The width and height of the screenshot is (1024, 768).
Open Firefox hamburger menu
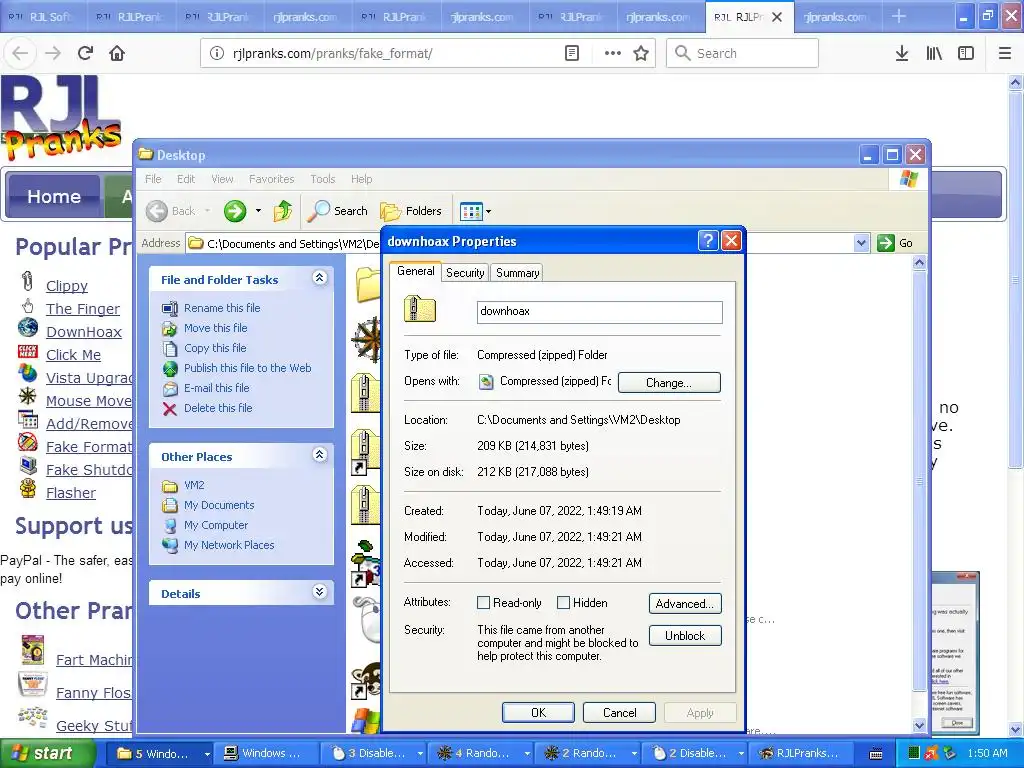(1005, 53)
